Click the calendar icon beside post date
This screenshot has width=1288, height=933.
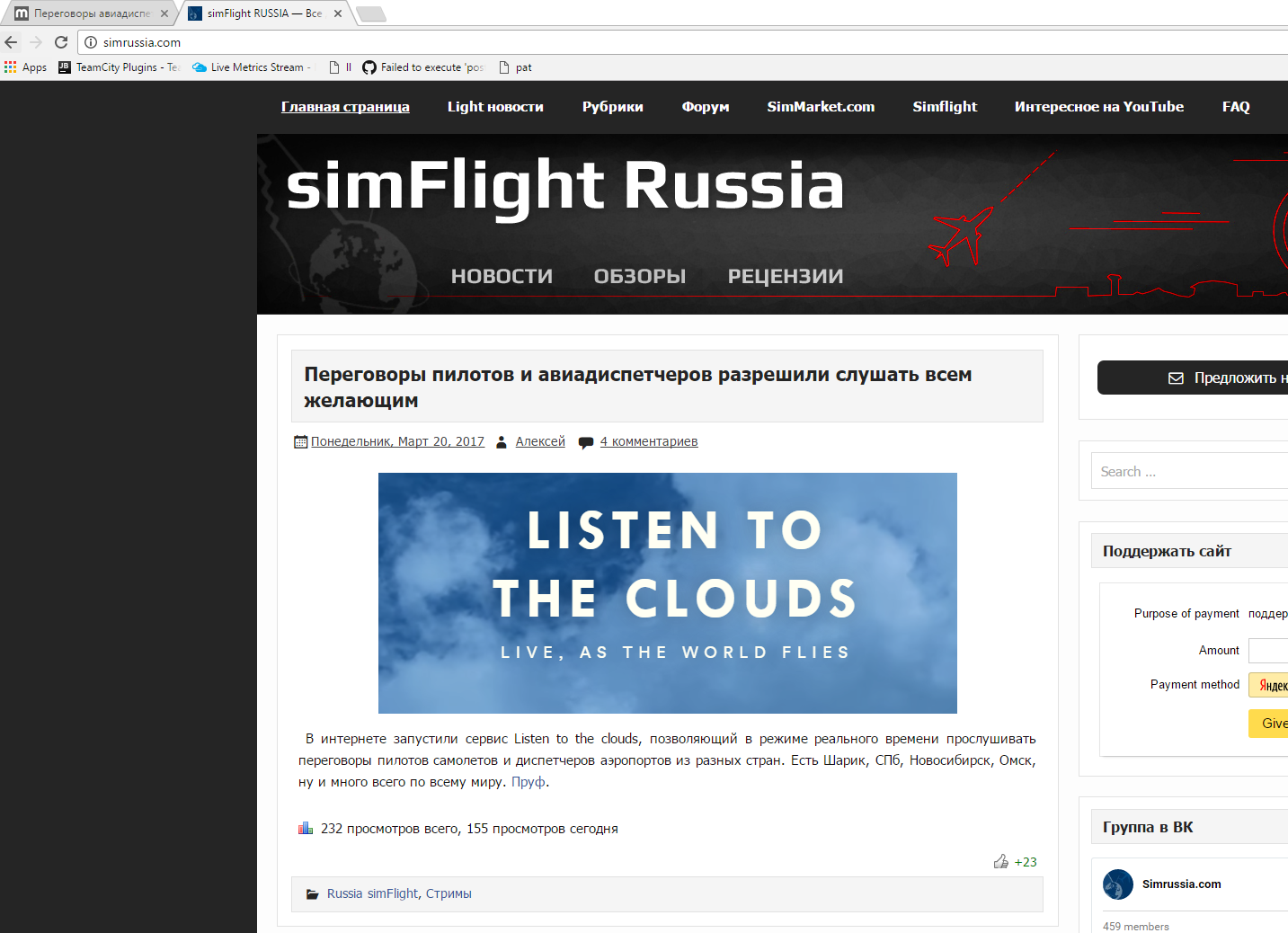click(x=301, y=441)
